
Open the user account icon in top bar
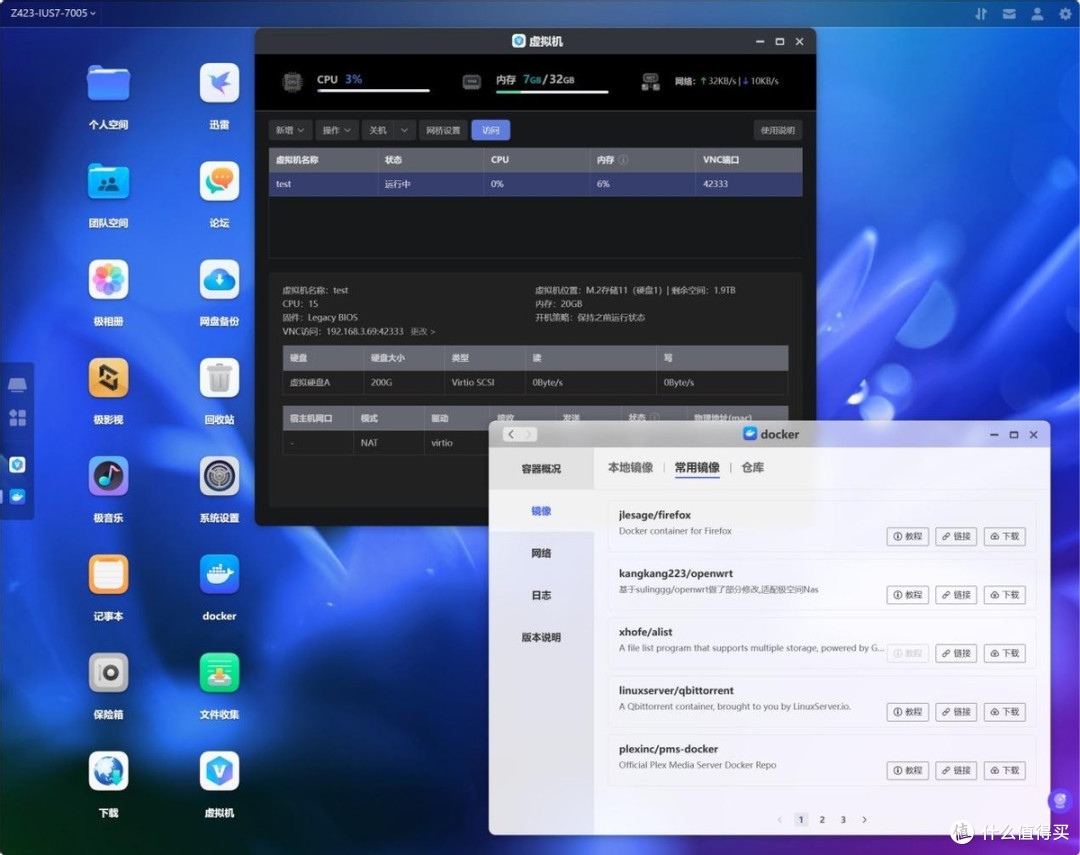(1037, 14)
